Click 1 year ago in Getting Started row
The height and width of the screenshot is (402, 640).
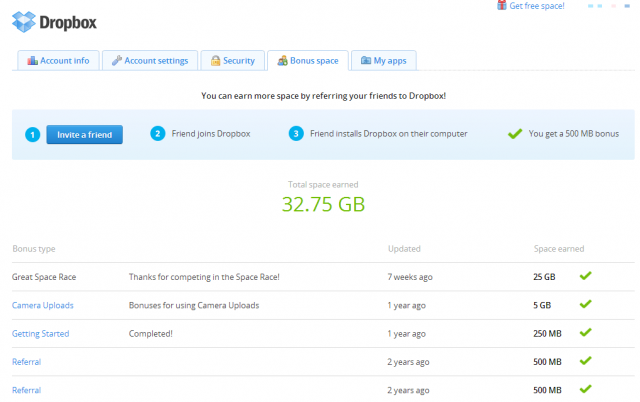coord(407,334)
